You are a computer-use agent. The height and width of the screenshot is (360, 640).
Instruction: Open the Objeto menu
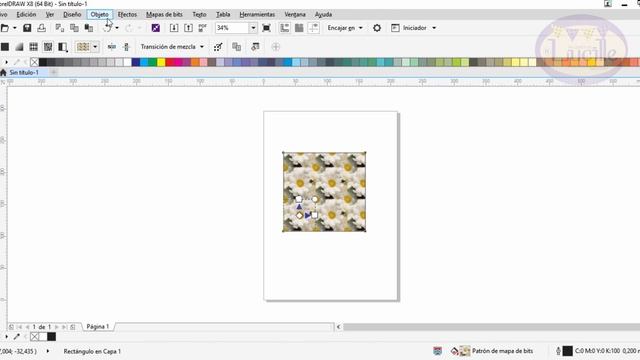pos(100,14)
